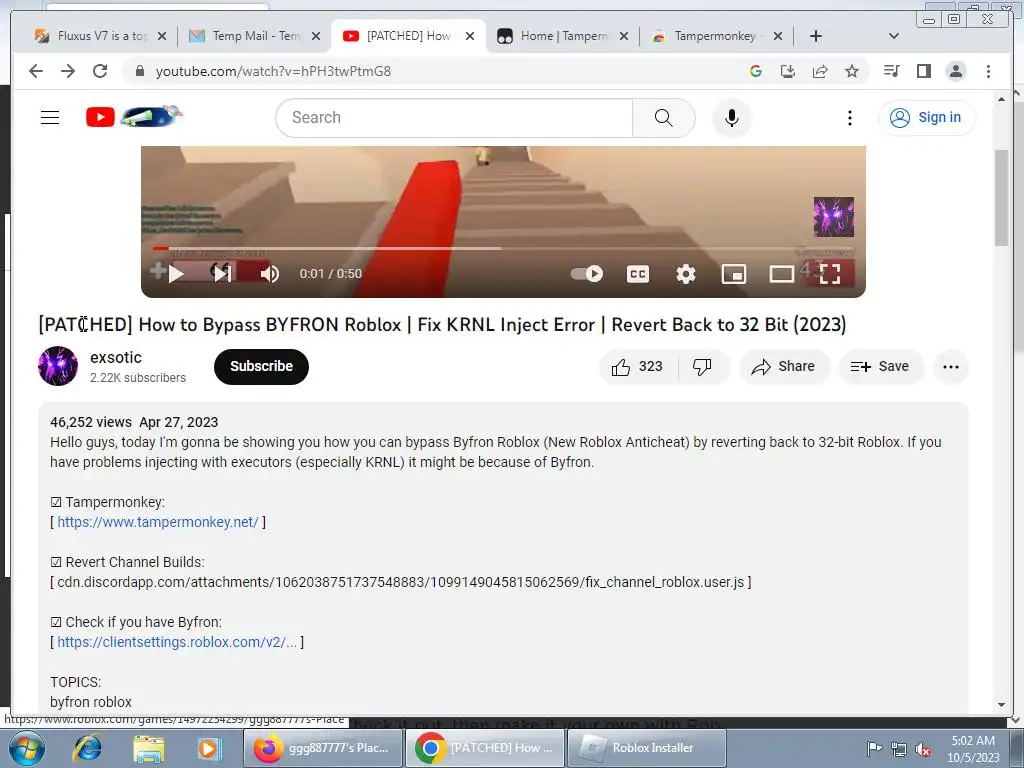This screenshot has height=768, width=1024.
Task: Open the clientsettings.roblox.com link
Action: (177, 642)
